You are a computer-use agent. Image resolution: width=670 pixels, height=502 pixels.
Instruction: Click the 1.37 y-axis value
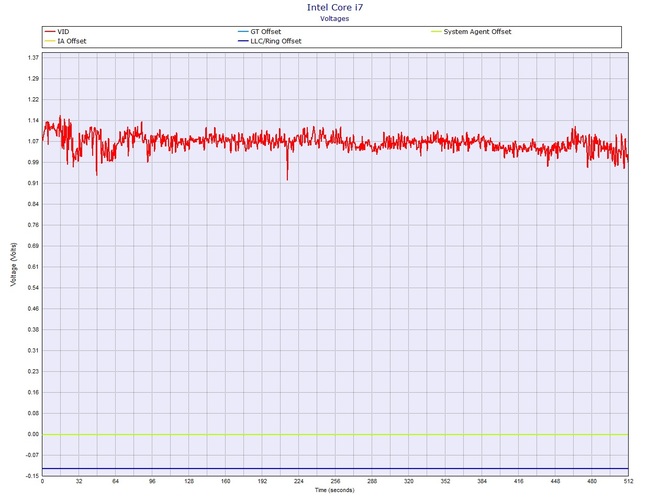tap(33, 58)
